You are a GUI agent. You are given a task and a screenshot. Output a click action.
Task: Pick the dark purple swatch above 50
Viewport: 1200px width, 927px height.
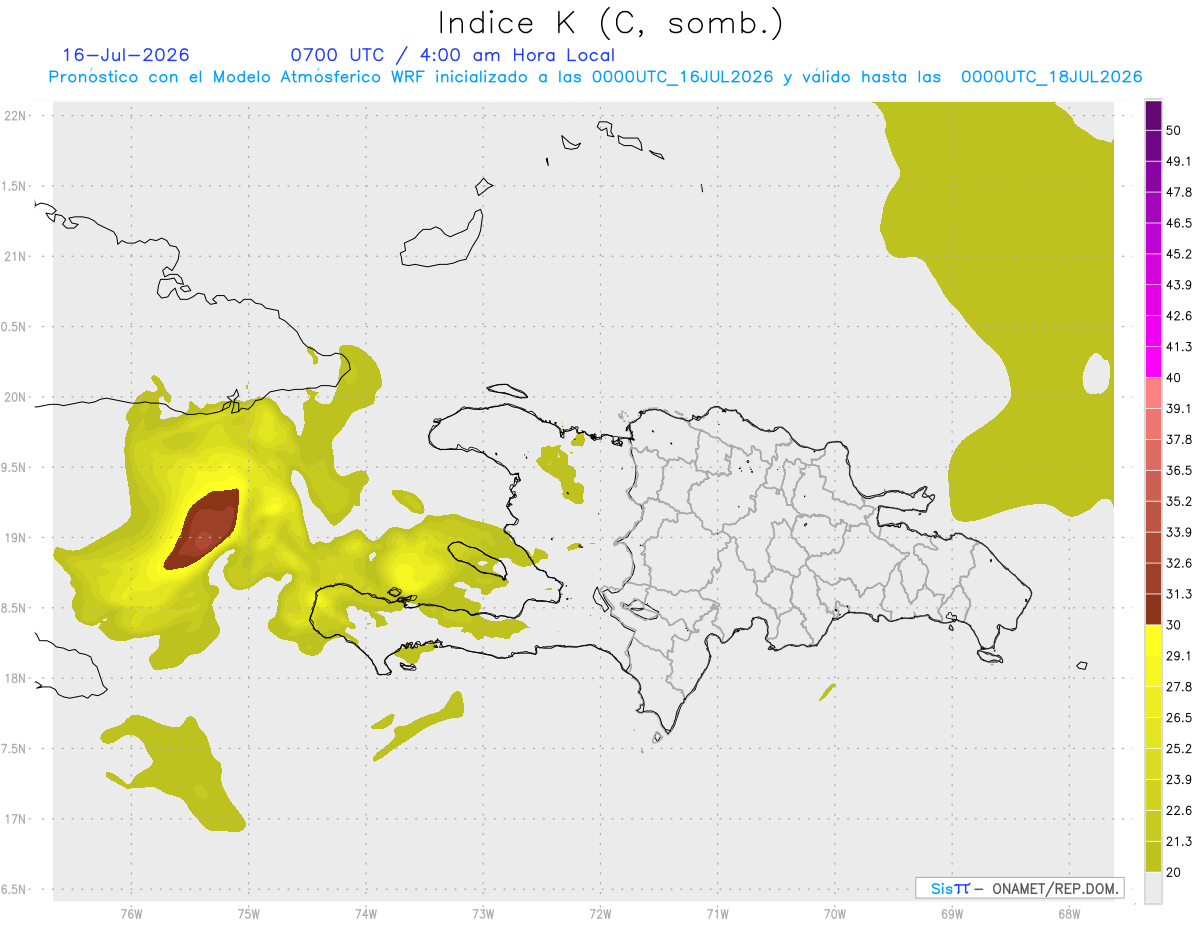pyautogui.click(x=1153, y=115)
